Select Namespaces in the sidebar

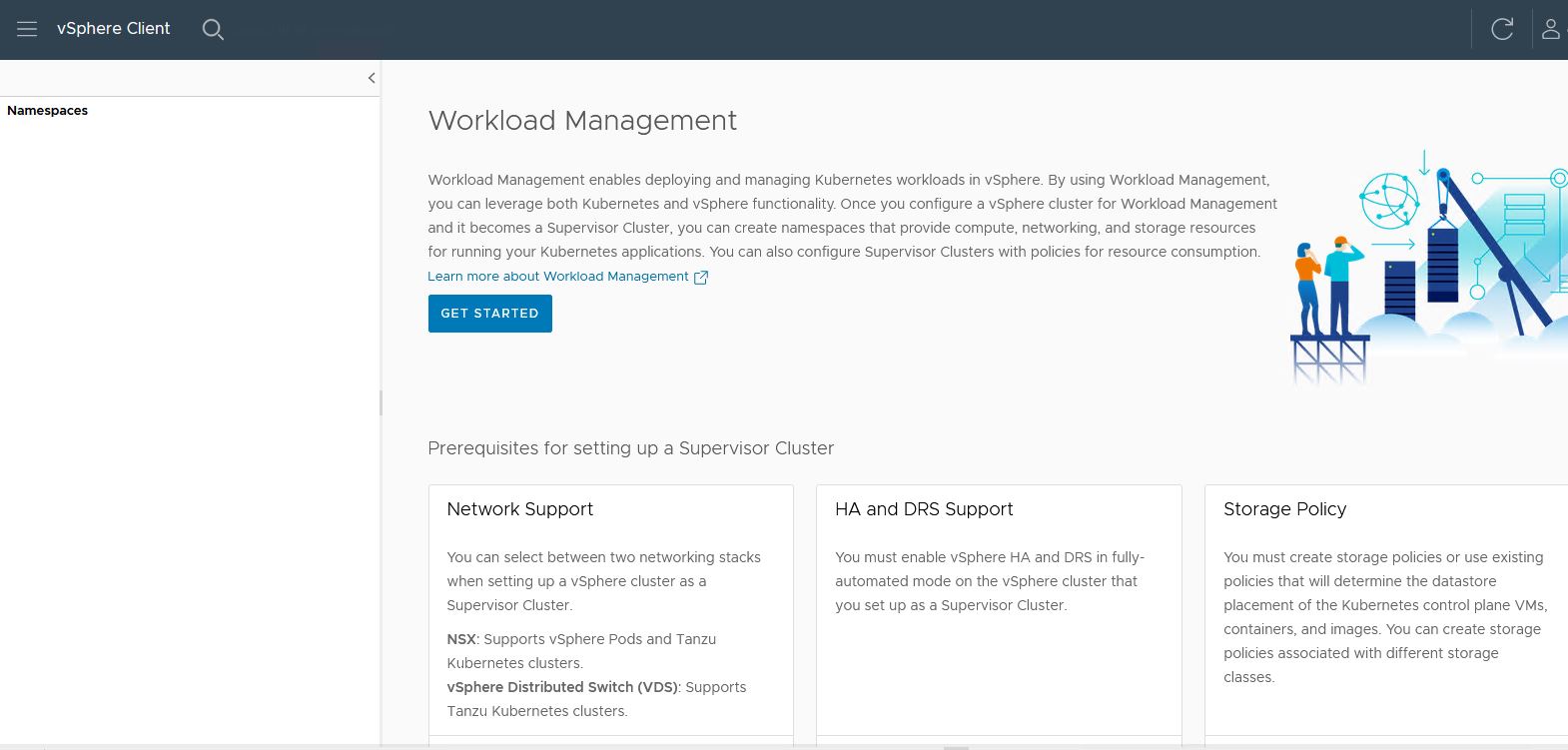click(x=47, y=111)
